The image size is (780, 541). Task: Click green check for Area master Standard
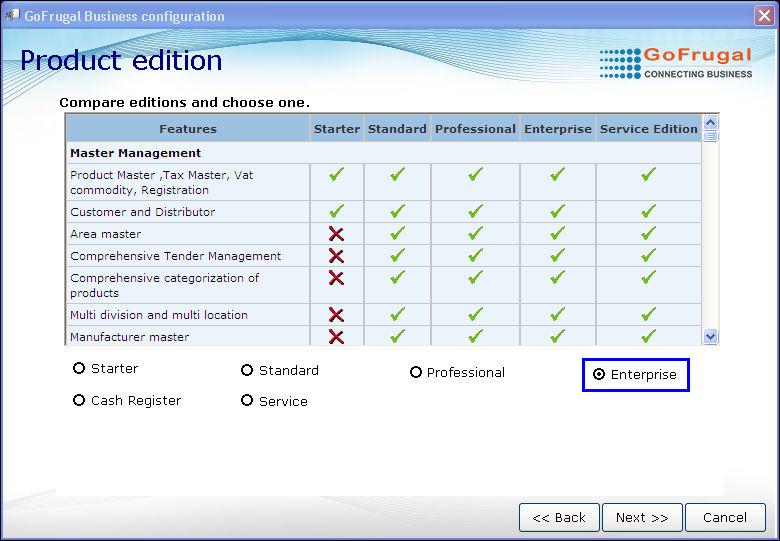click(x=397, y=233)
